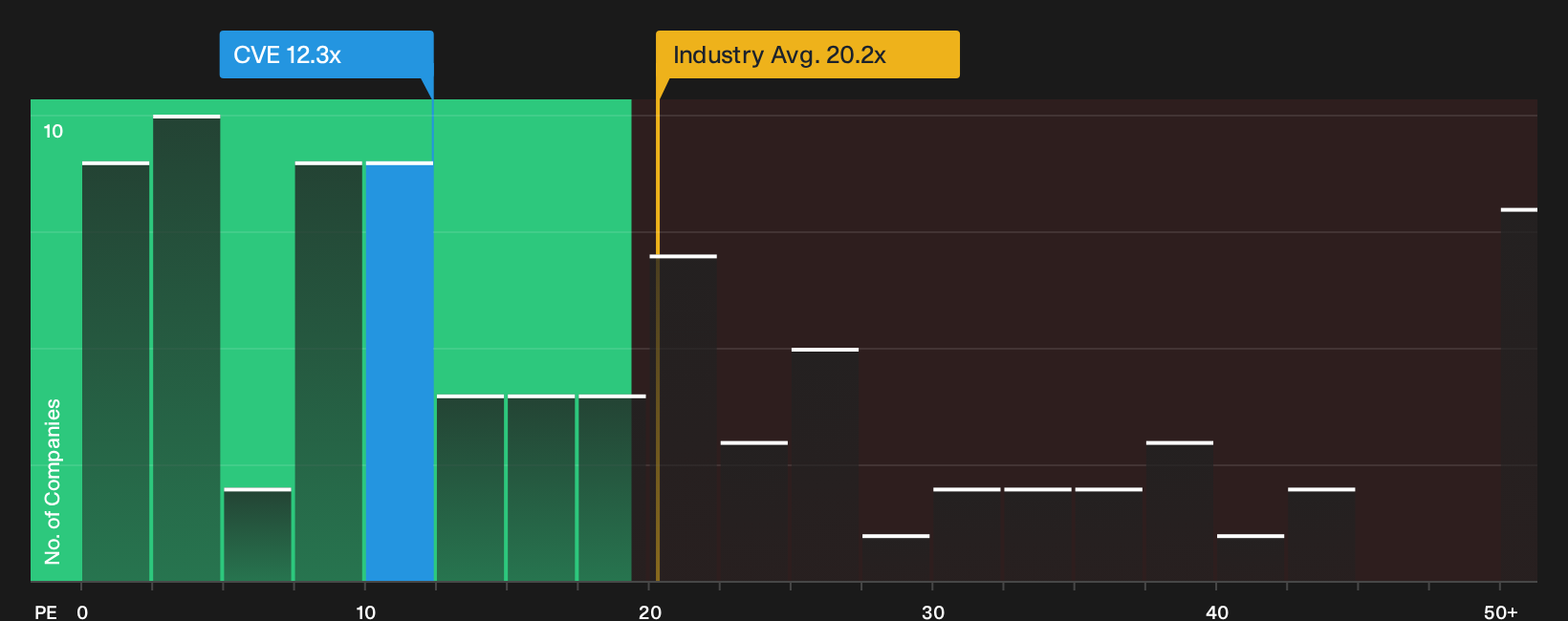Screen dimensions: 1568x621
Task: Click the green bar starting at PE 7.5
Action: coord(329,372)
